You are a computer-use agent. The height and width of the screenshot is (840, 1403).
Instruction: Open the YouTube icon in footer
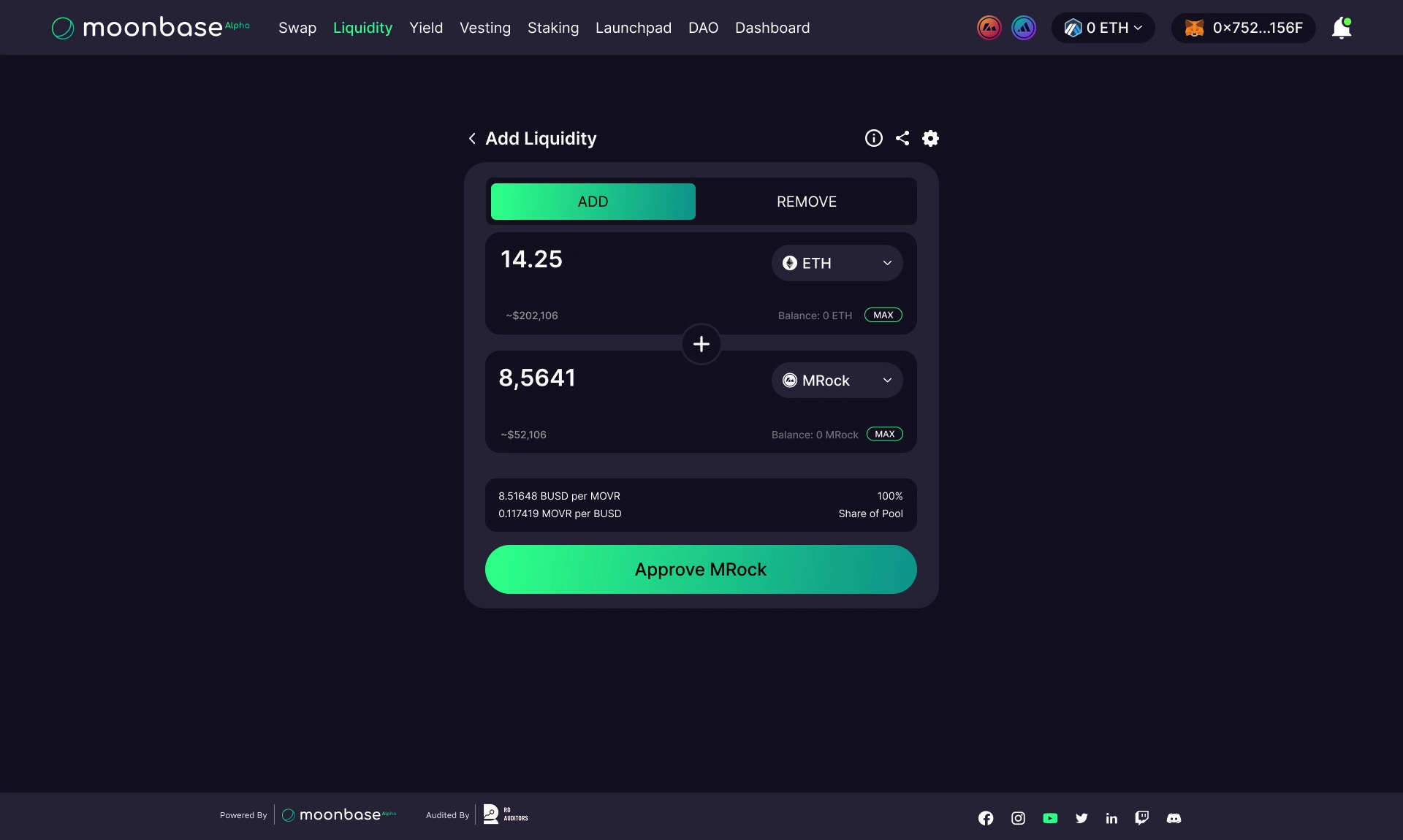click(x=1050, y=818)
